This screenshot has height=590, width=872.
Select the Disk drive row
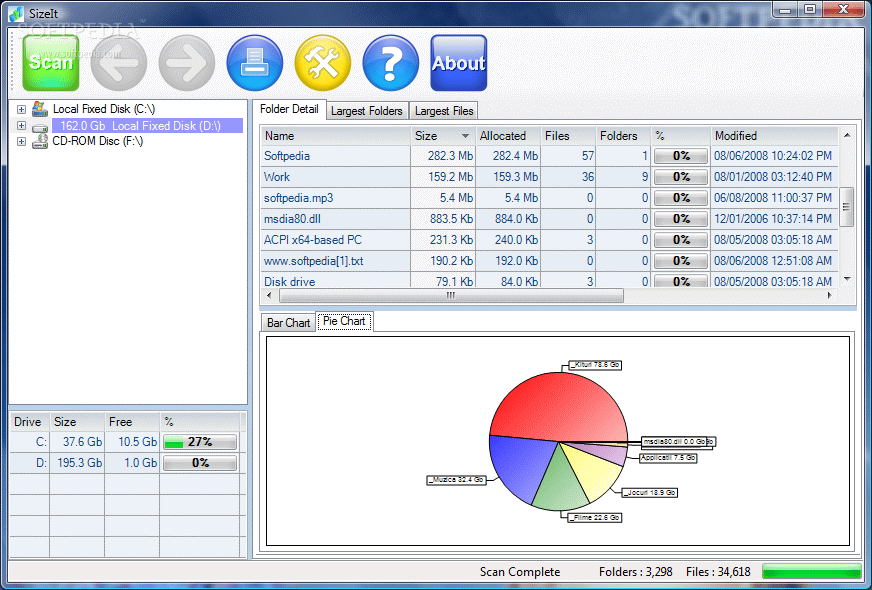(x=549, y=280)
